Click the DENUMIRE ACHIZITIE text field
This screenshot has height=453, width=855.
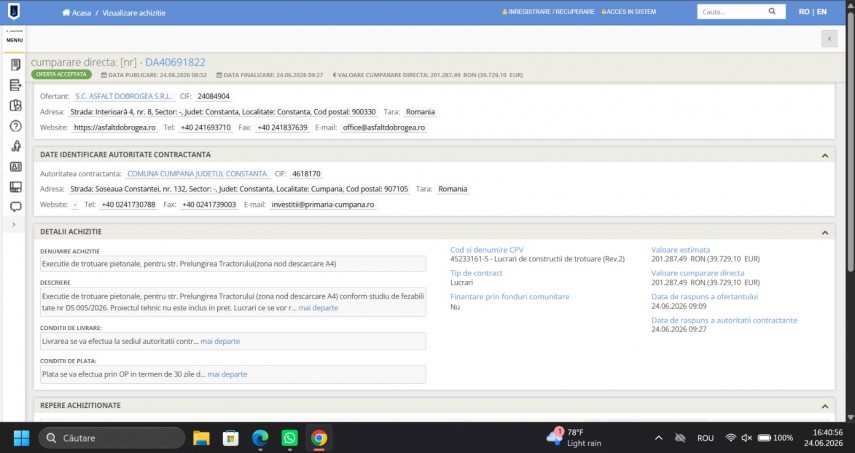pos(233,264)
